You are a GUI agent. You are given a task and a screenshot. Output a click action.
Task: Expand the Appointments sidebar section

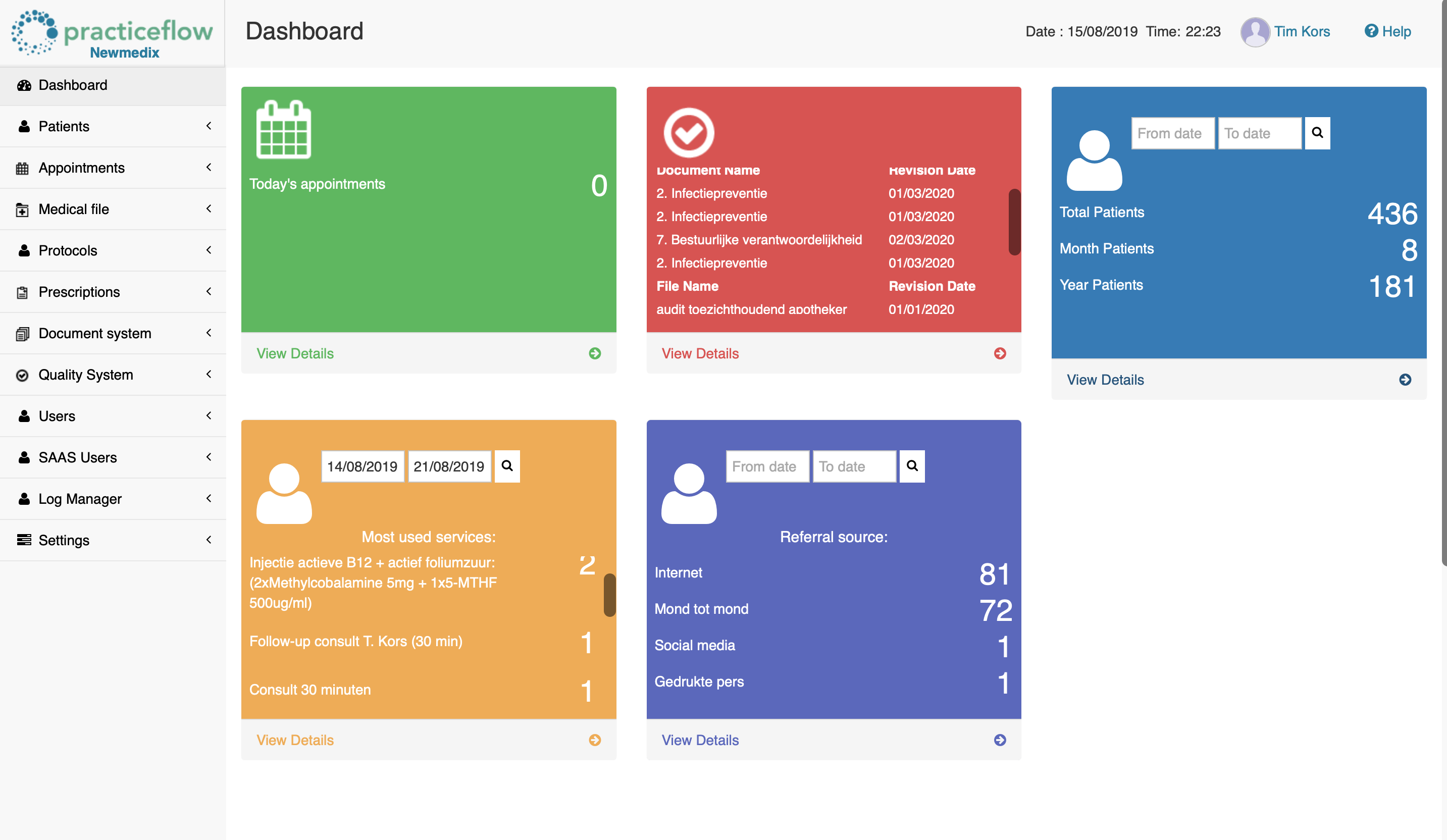pos(112,168)
